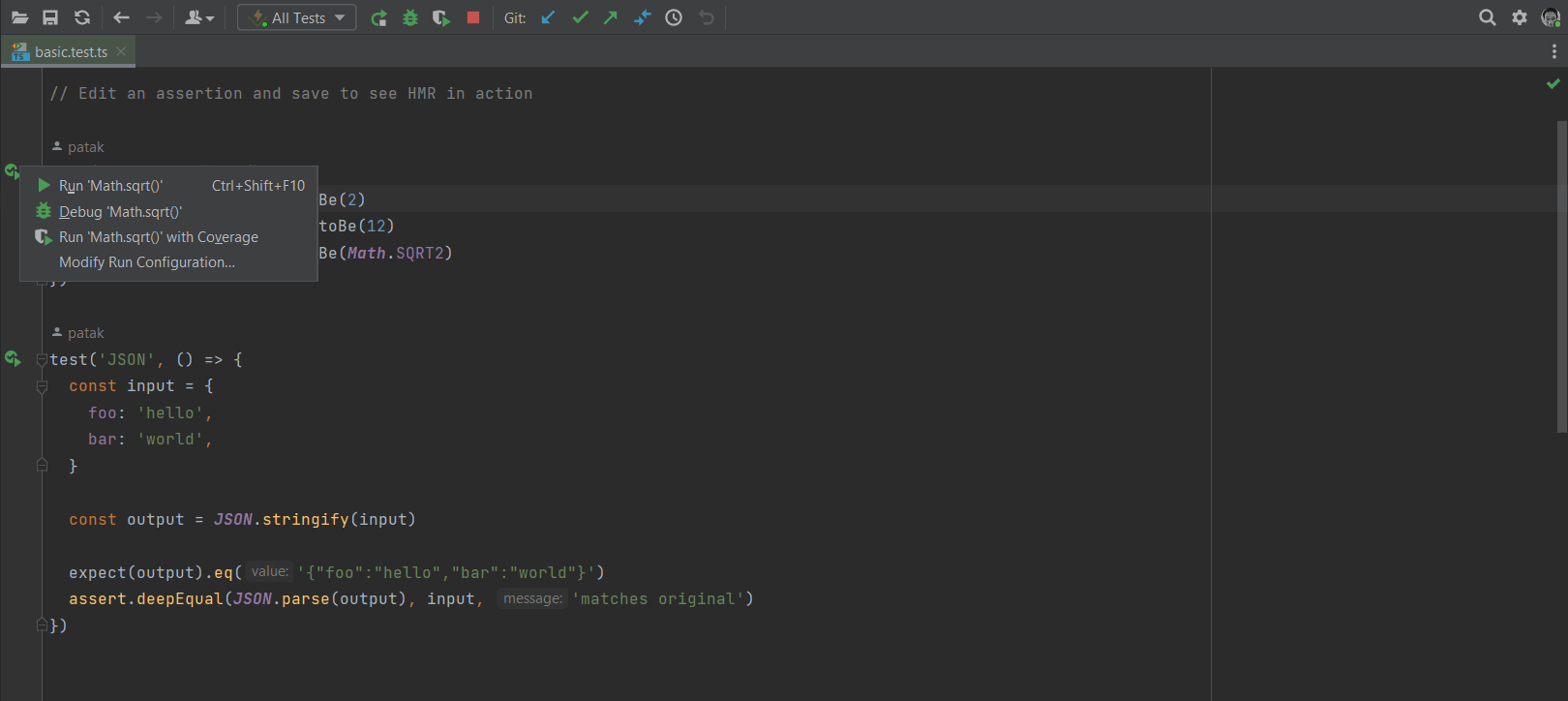Click the Open folder icon in toolbar
Screen dimensions: 1568x701
pyautogui.click(x=19, y=17)
